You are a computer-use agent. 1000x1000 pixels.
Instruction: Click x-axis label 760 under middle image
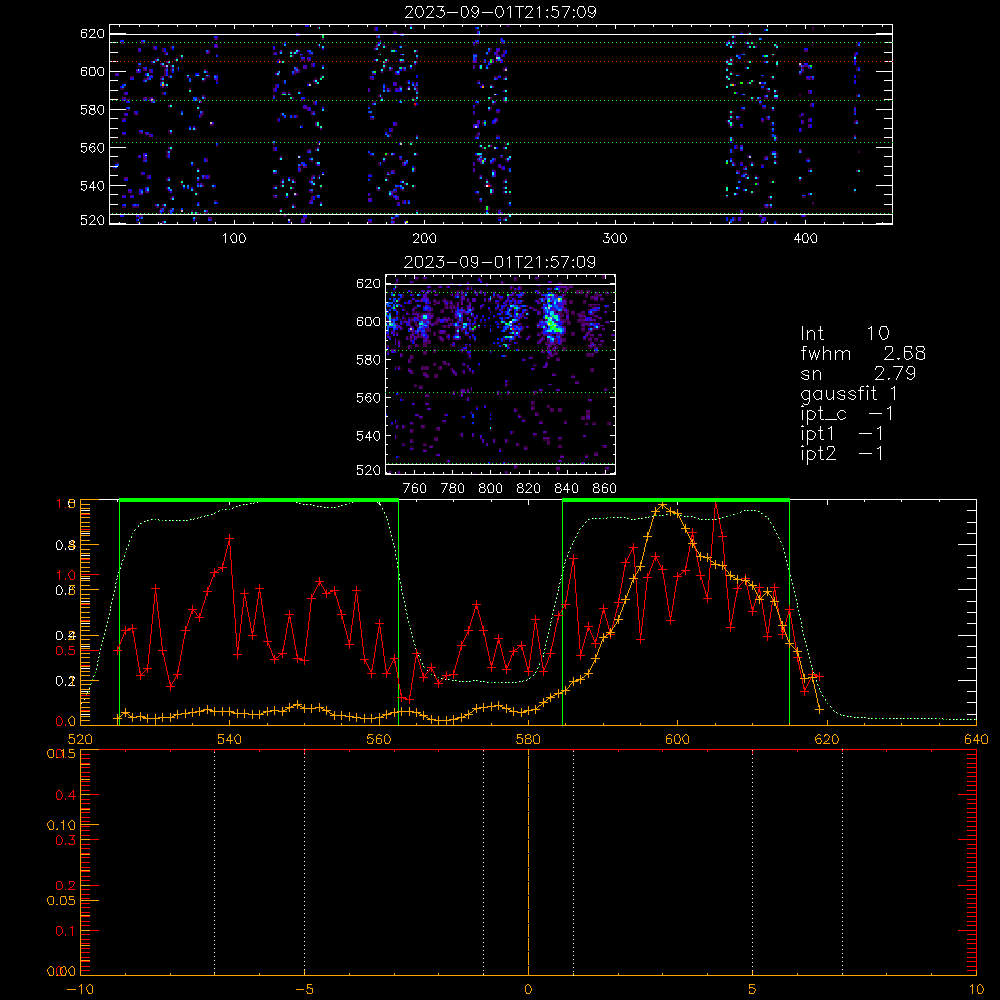click(x=415, y=489)
